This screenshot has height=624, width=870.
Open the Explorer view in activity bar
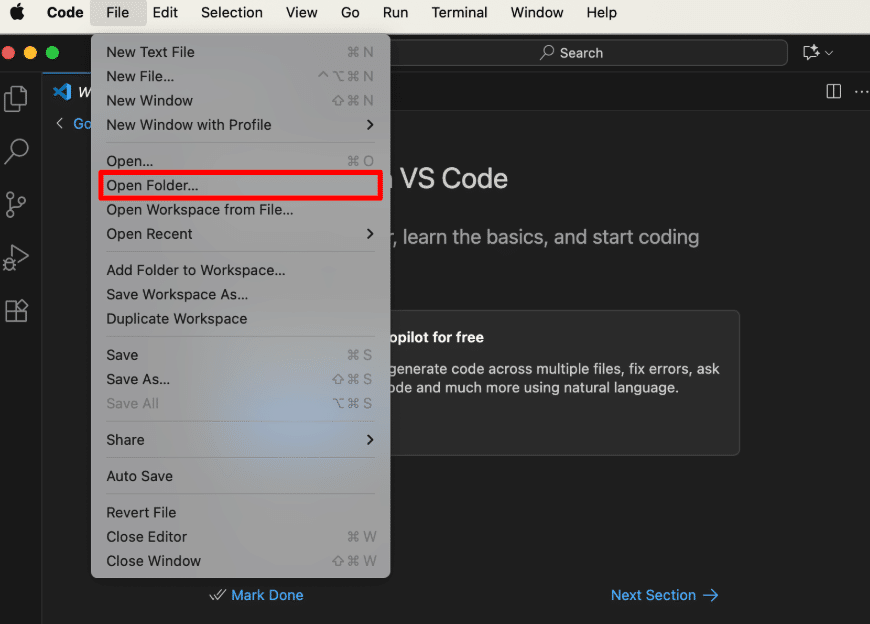click(x=16, y=99)
